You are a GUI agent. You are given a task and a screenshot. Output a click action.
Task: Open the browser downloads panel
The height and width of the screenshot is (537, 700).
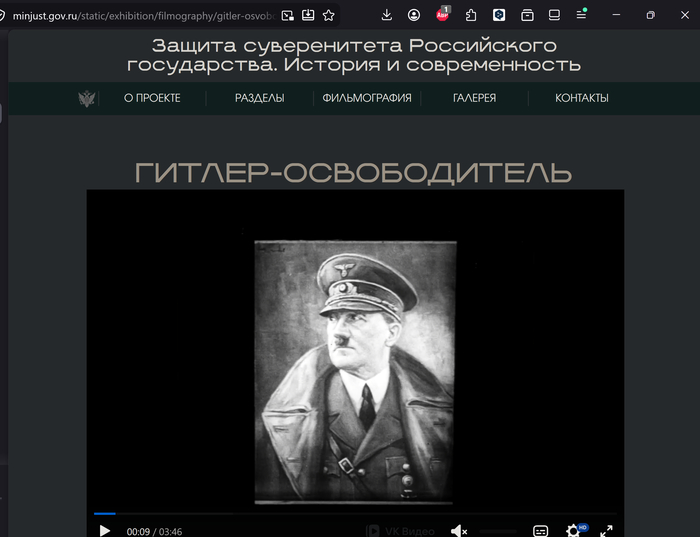[x=387, y=15]
